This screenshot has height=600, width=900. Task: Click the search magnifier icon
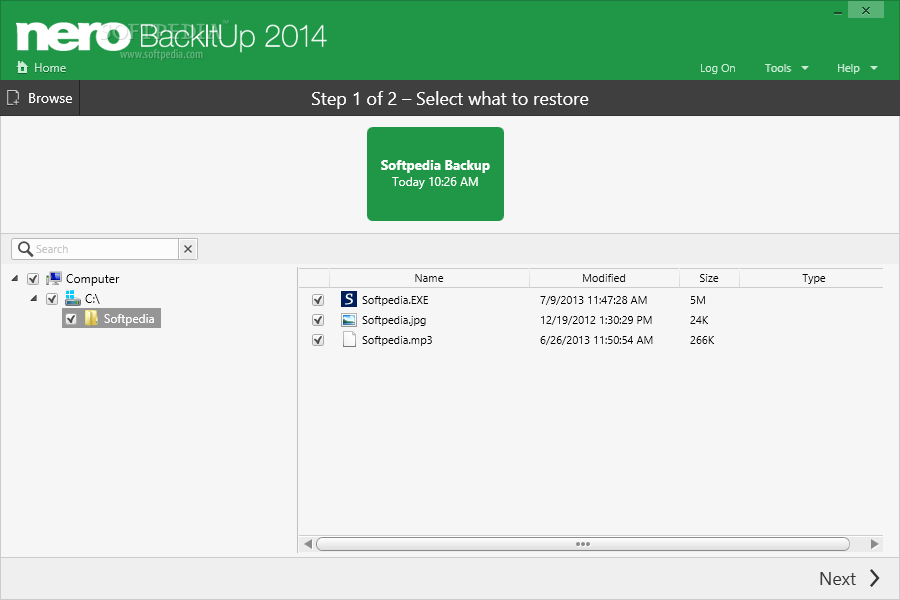click(x=25, y=249)
